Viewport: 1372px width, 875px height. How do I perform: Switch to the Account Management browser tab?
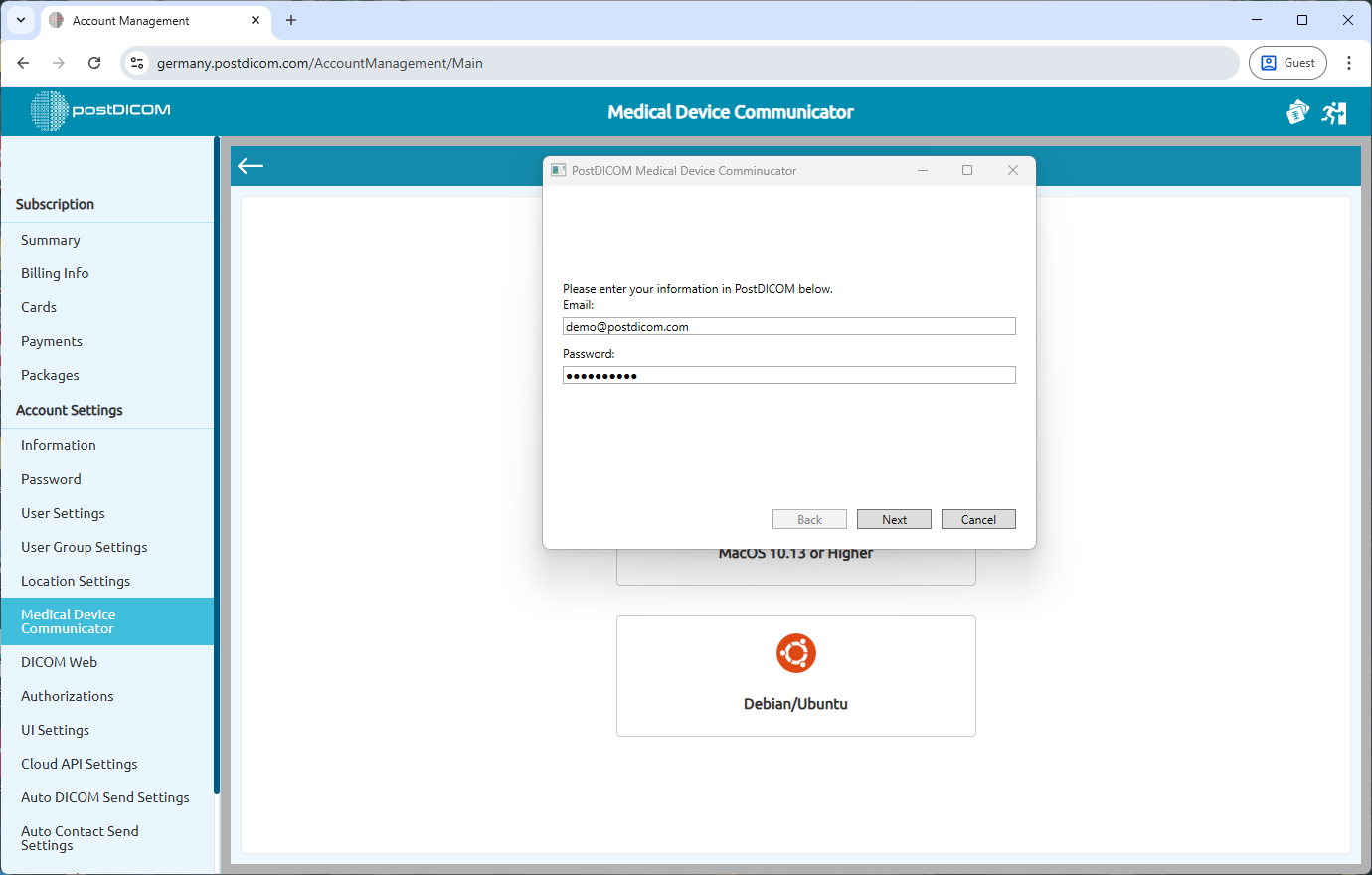(x=139, y=20)
